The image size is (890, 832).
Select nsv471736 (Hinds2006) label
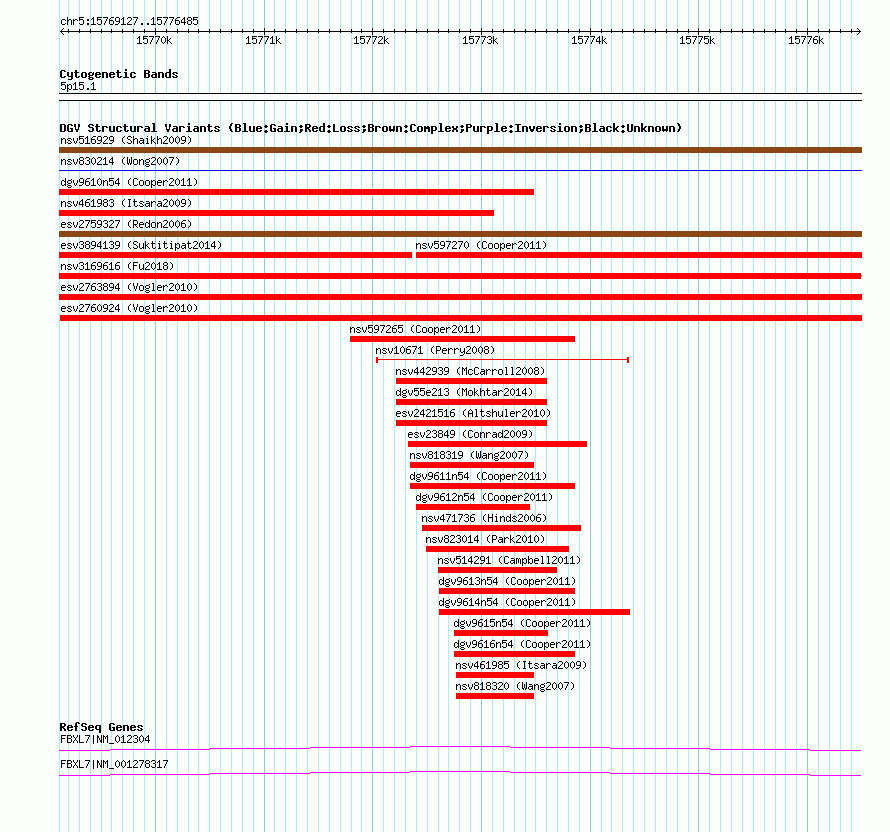pyautogui.click(x=484, y=518)
